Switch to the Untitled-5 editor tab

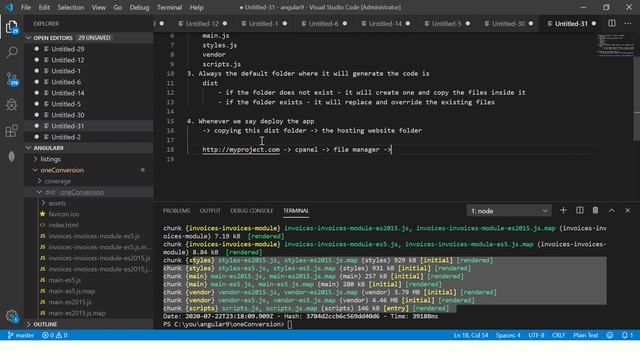(447, 24)
